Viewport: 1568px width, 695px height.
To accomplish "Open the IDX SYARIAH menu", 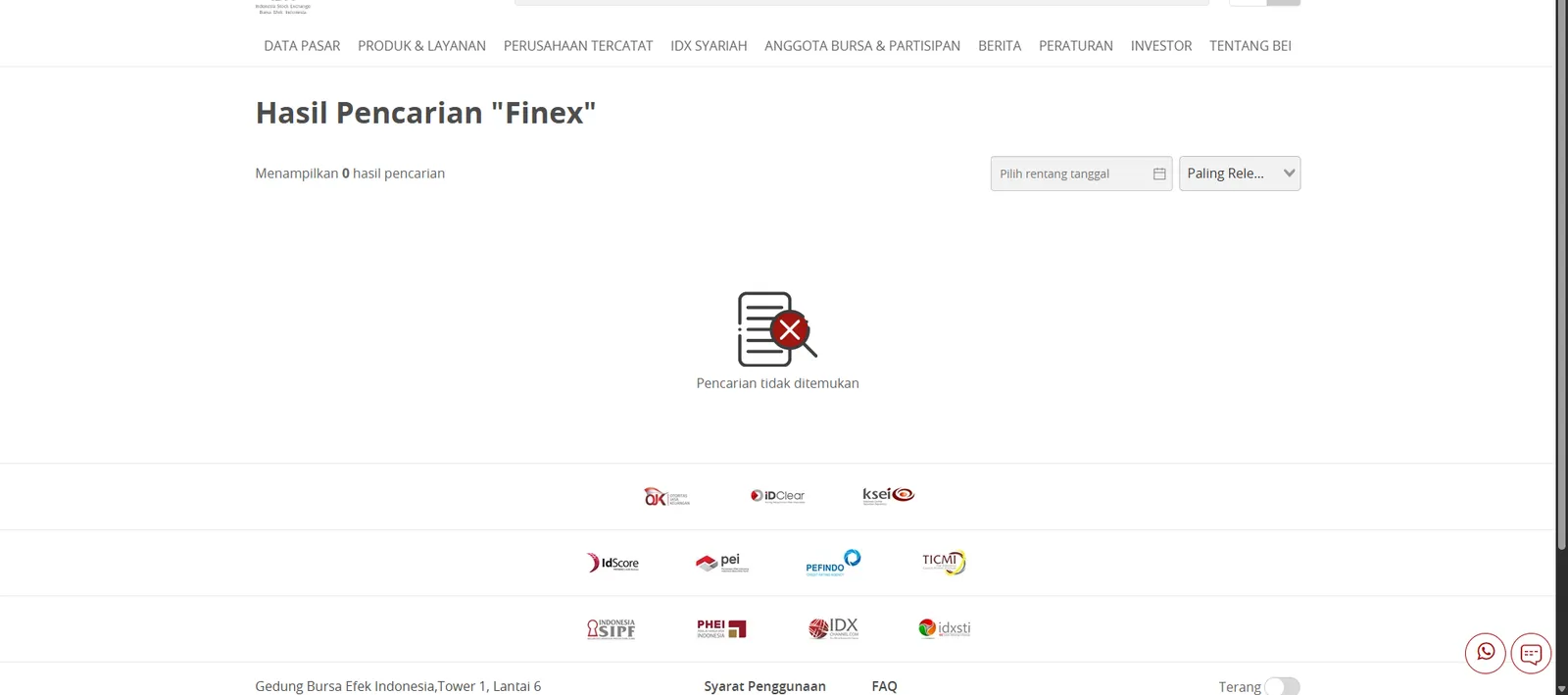I will [709, 46].
